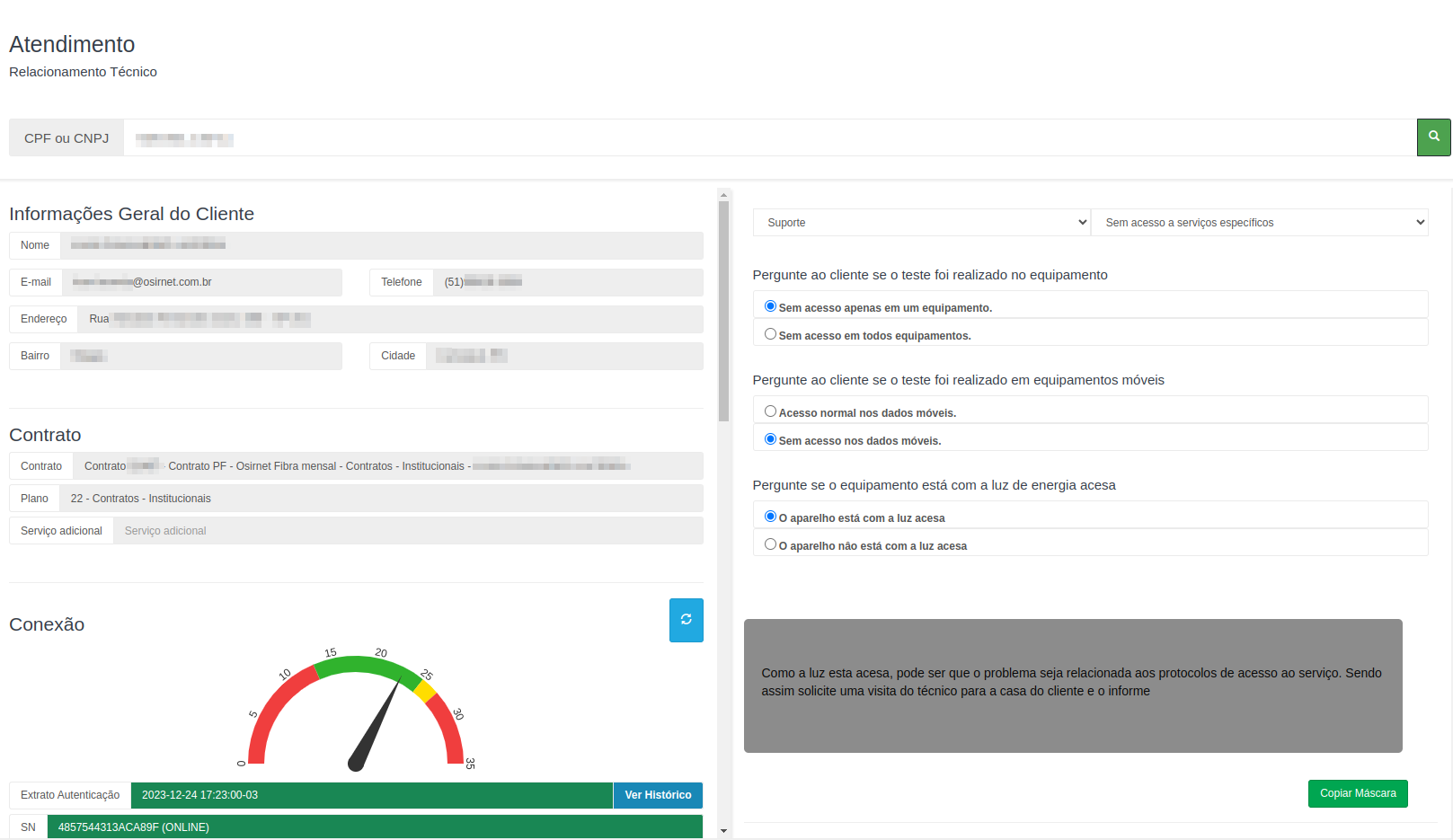Click the Serviço adicional field
Viewport: 1453px width, 840px height.
[x=408, y=531]
